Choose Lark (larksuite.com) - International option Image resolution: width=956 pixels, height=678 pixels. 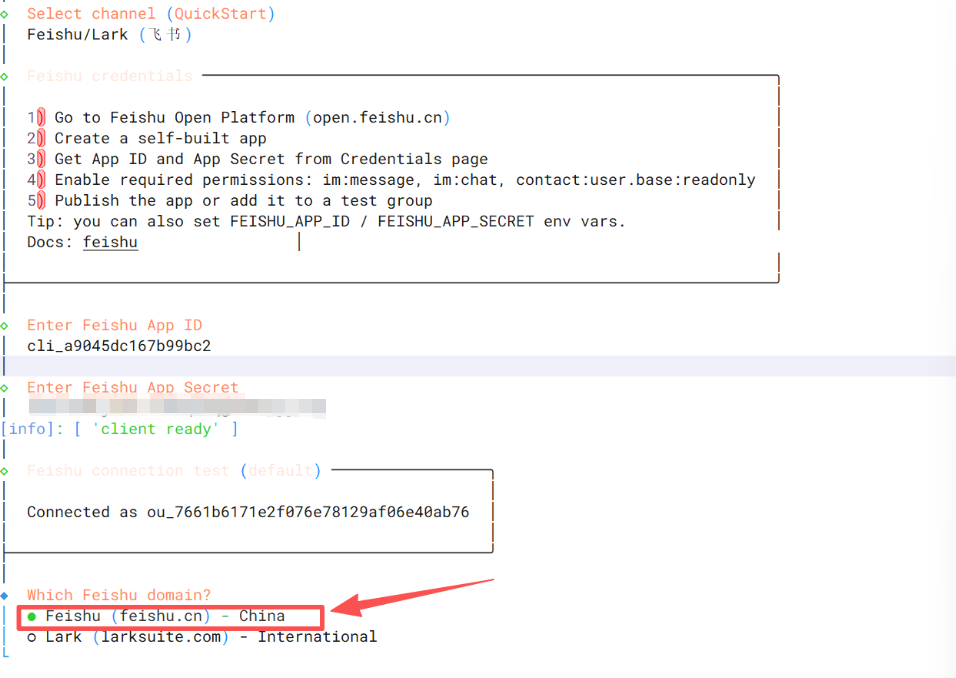point(202,637)
